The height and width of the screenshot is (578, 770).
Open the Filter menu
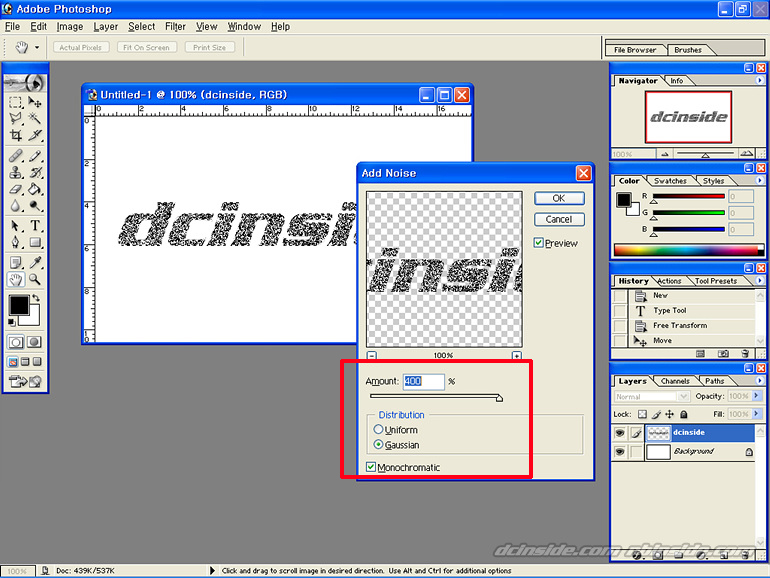(x=175, y=27)
